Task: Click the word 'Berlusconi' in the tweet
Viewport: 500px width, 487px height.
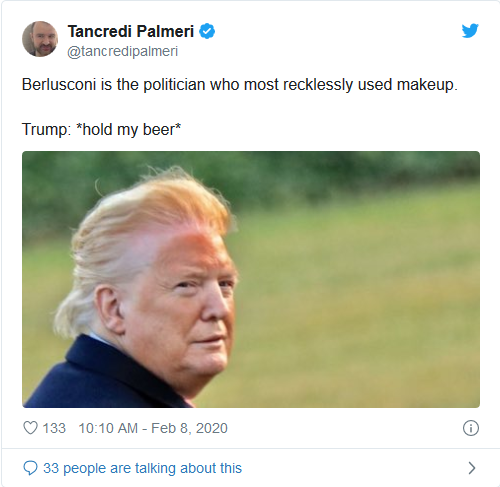Action: pyautogui.click(x=59, y=85)
